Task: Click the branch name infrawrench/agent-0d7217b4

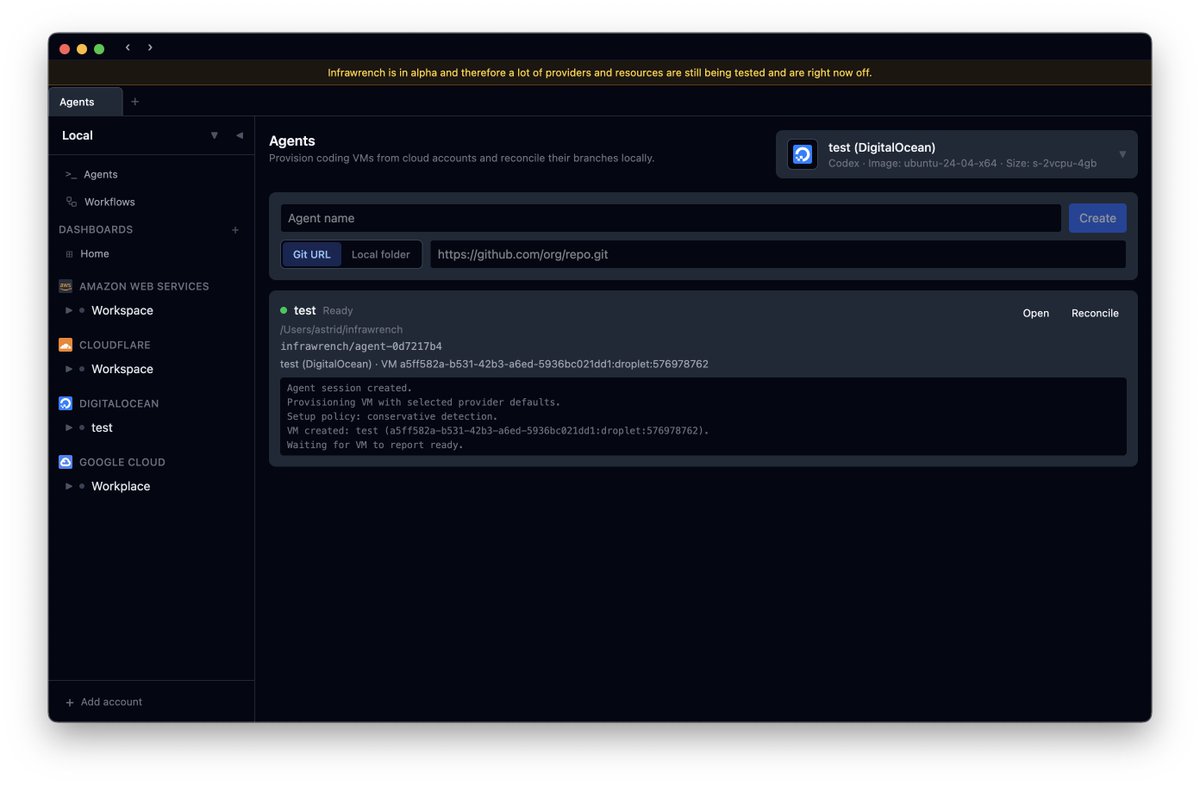Action: [x=361, y=346]
